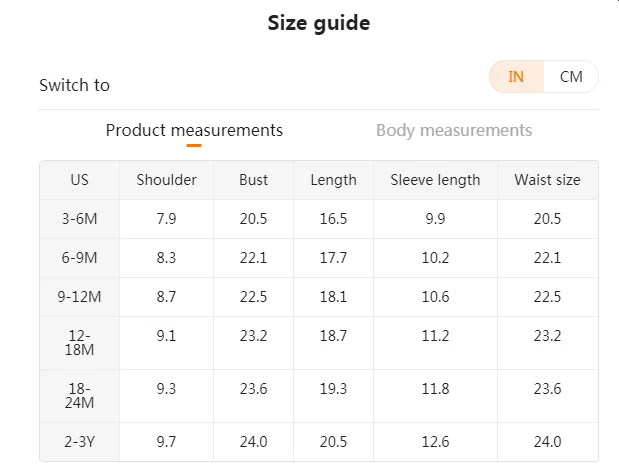Click the Shoulder column header
Screen dimensions: 619x475
coord(167,180)
